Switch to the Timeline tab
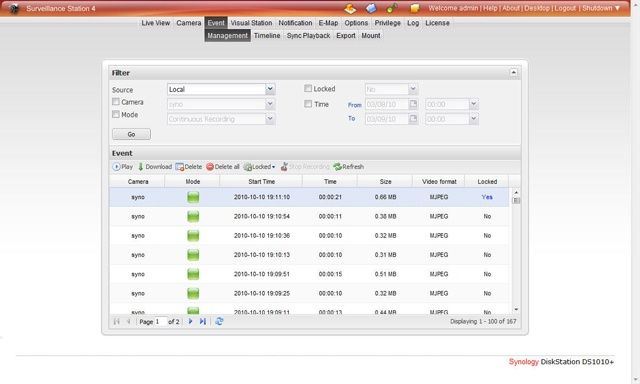The height and width of the screenshot is (384, 640). (267, 36)
